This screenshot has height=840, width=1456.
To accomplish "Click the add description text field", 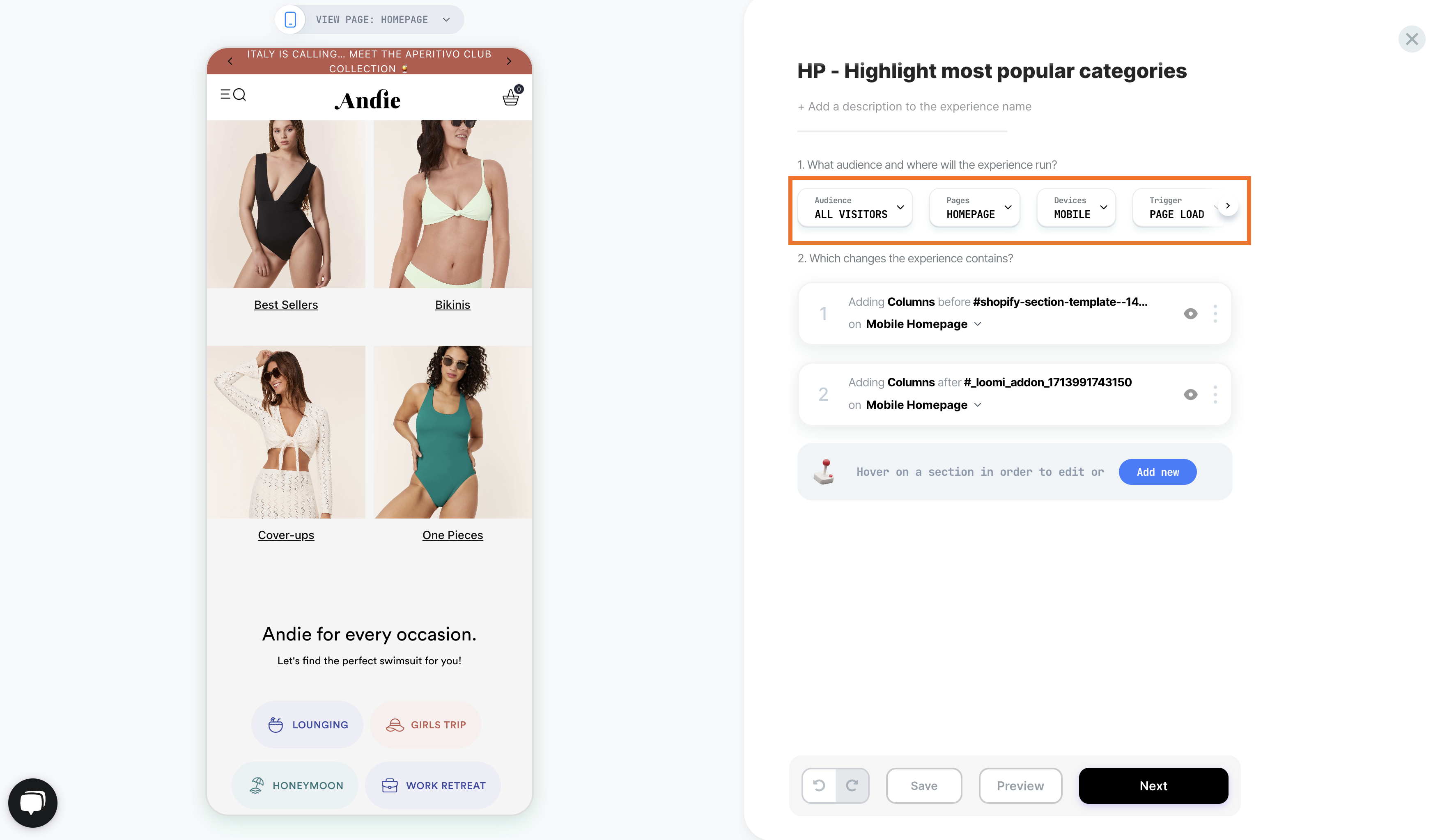I will 914,107.
